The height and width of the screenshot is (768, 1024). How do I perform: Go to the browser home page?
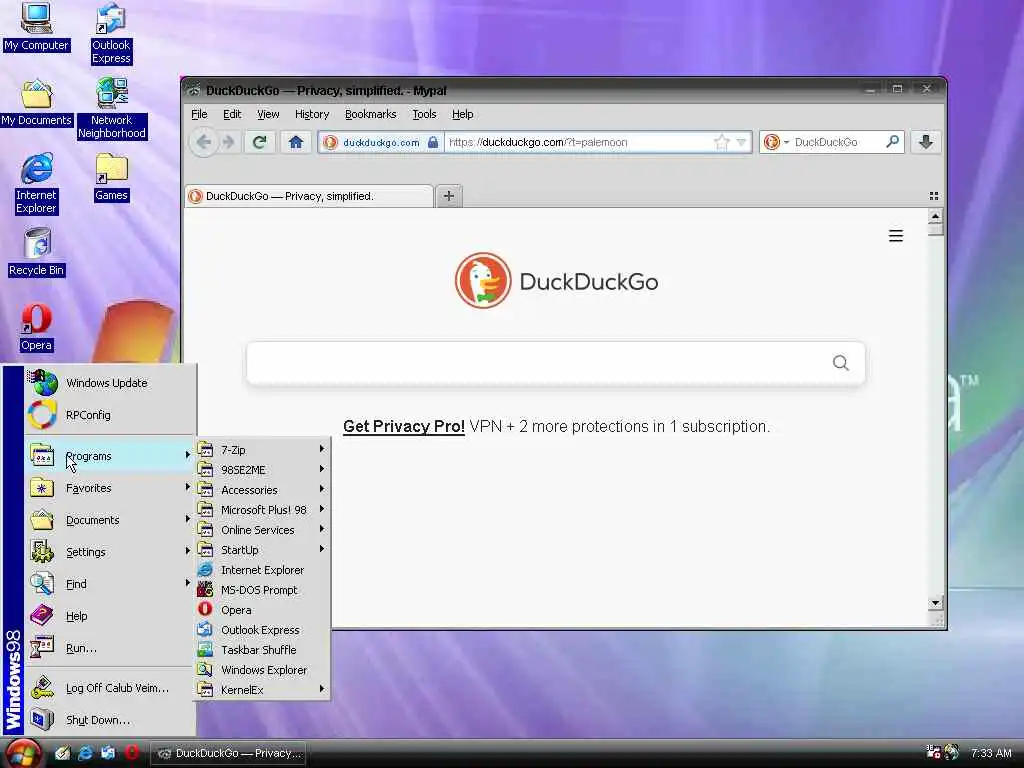[296, 142]
